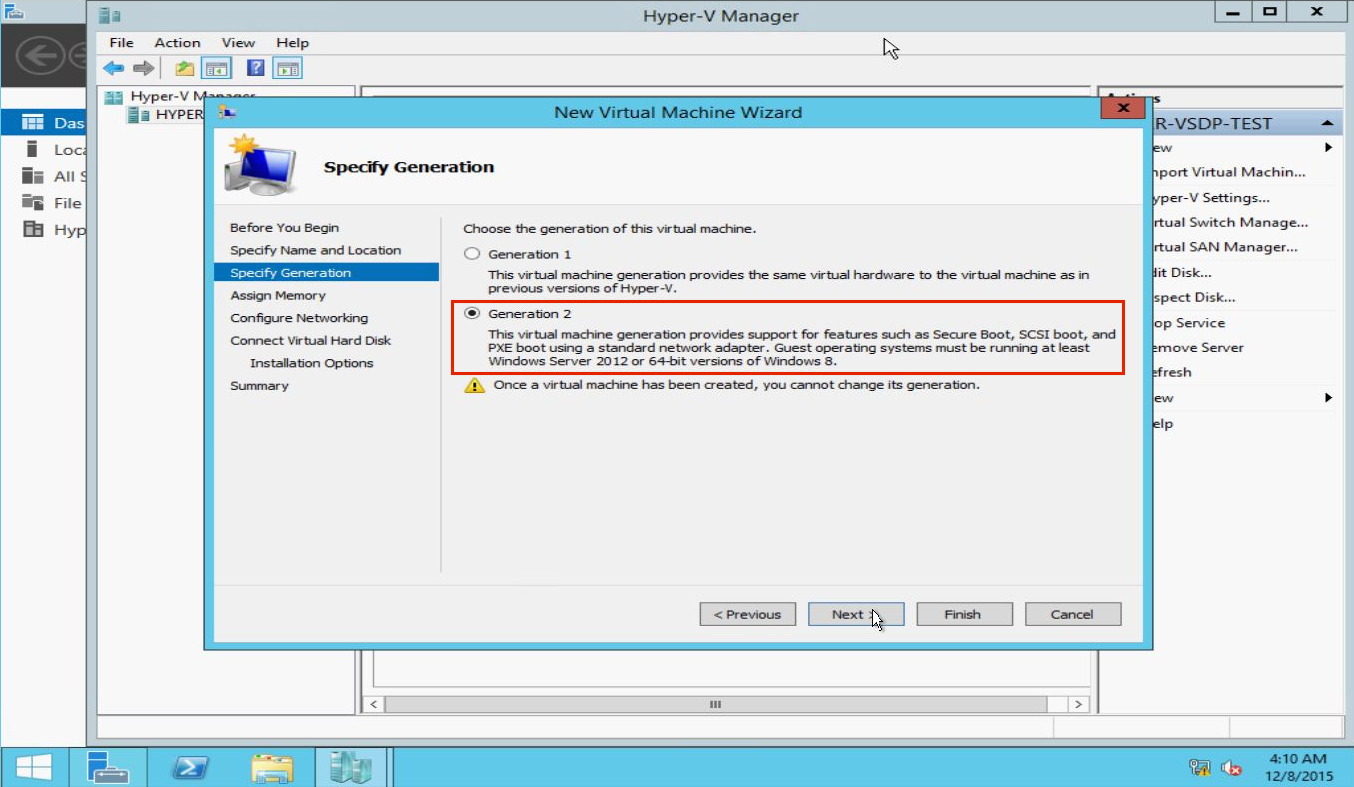
Task: Select the Generation 2 radio button
Action: coord(472,313)
